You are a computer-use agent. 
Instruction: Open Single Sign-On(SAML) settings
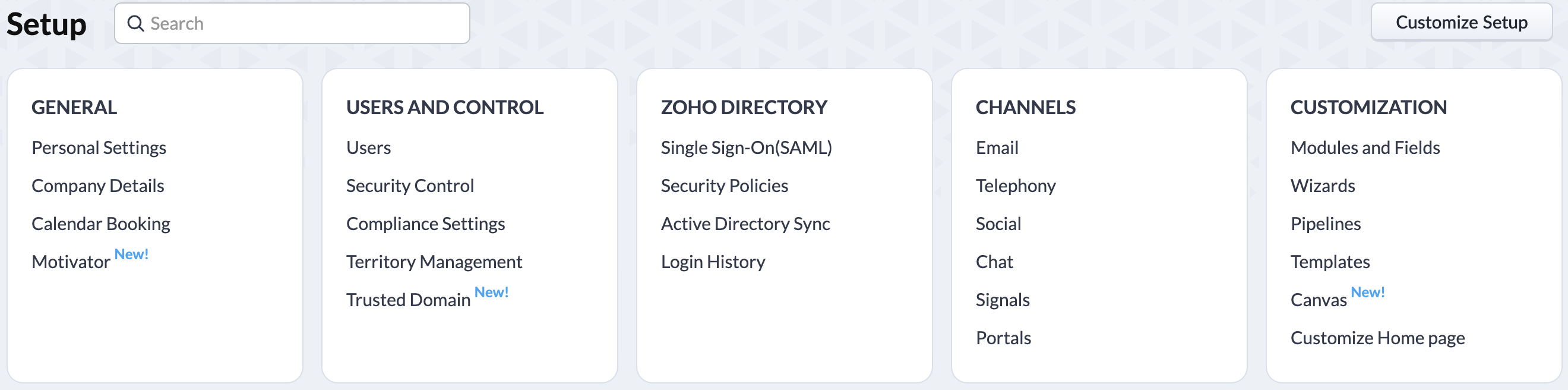747,147
